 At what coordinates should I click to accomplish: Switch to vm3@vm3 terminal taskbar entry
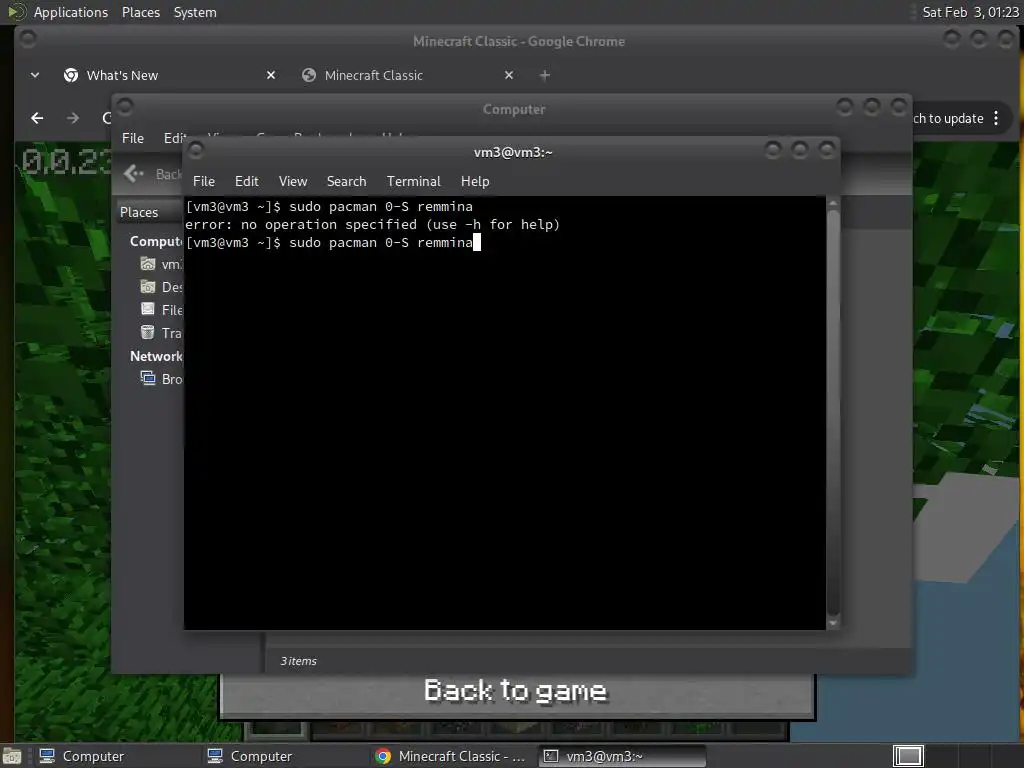point(622,756)
